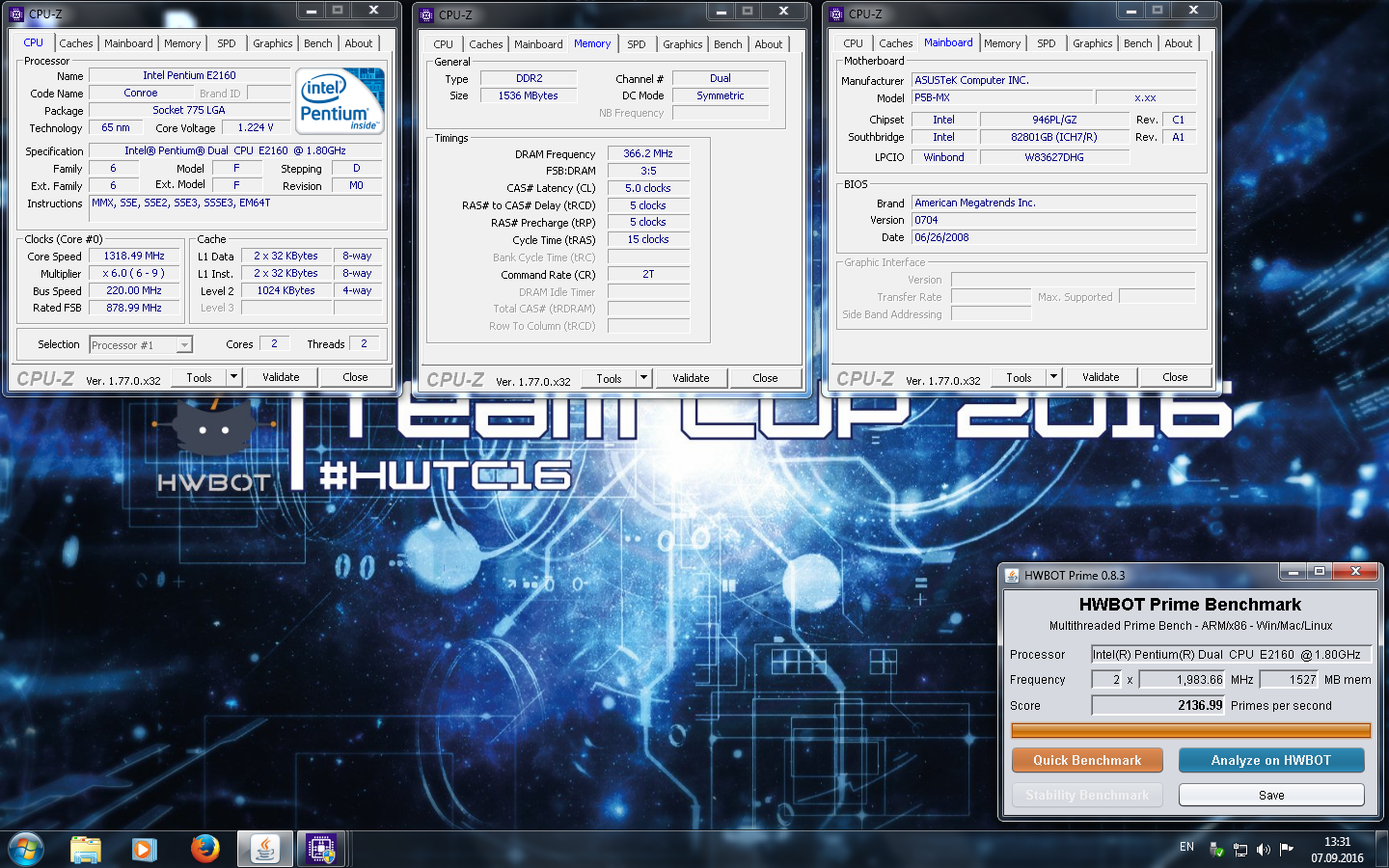Click the memory field showing 1527
Viewport: 1389px width, 868px height.
click(x=1290, y=679)
